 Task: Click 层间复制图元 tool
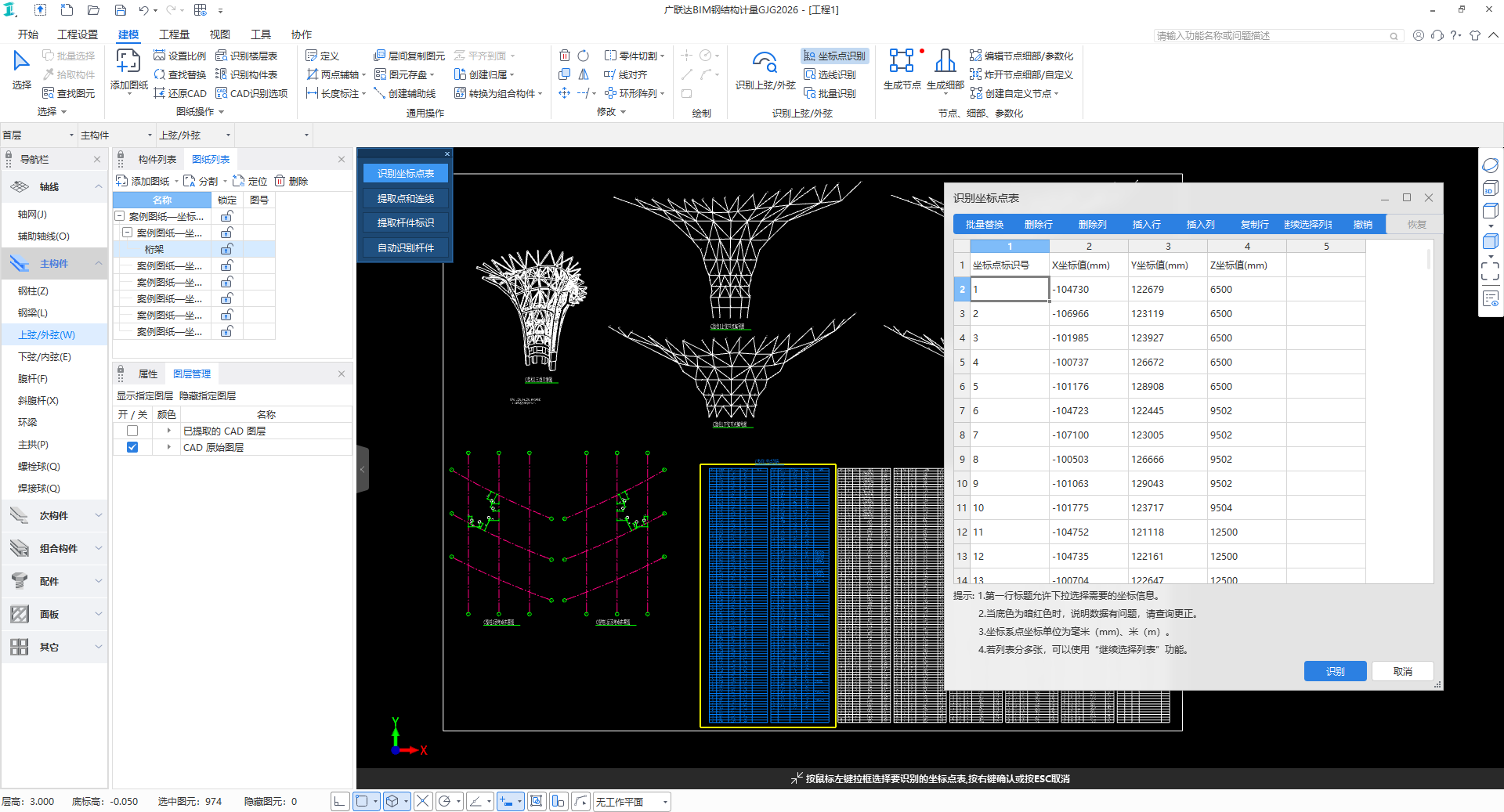409,56
